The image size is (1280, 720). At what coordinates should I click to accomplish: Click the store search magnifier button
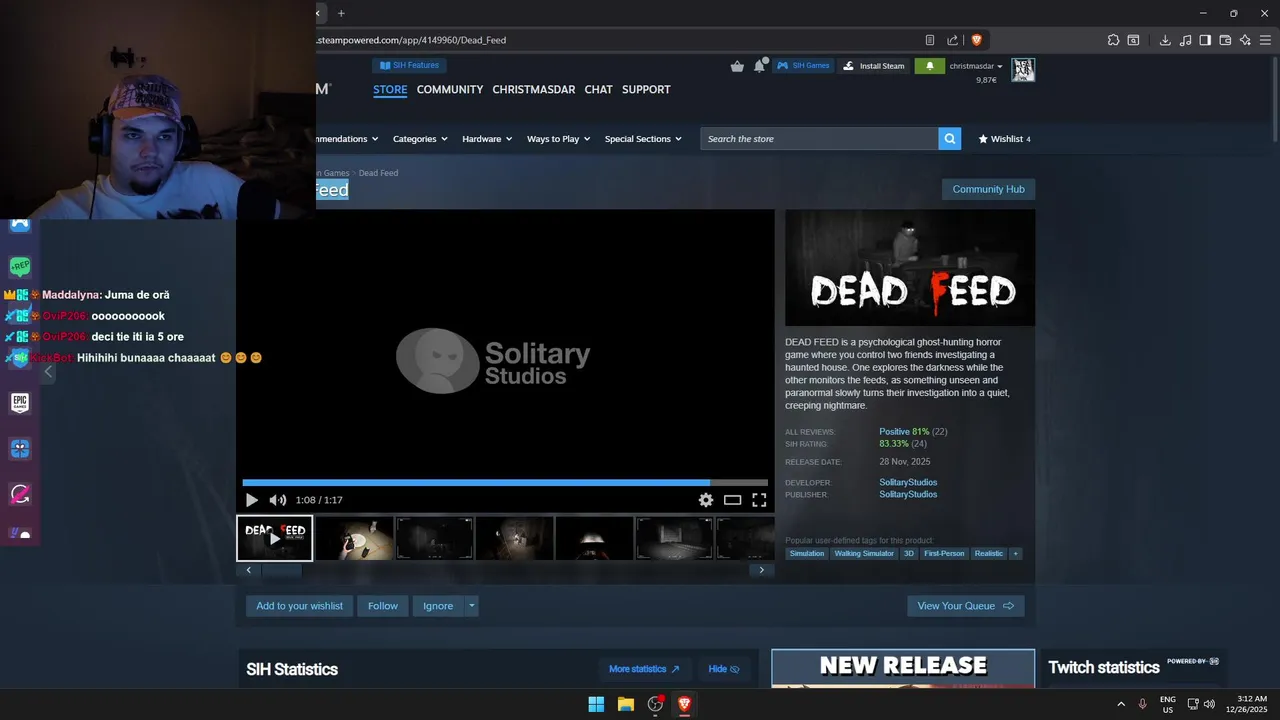click(x=949, y=139)
